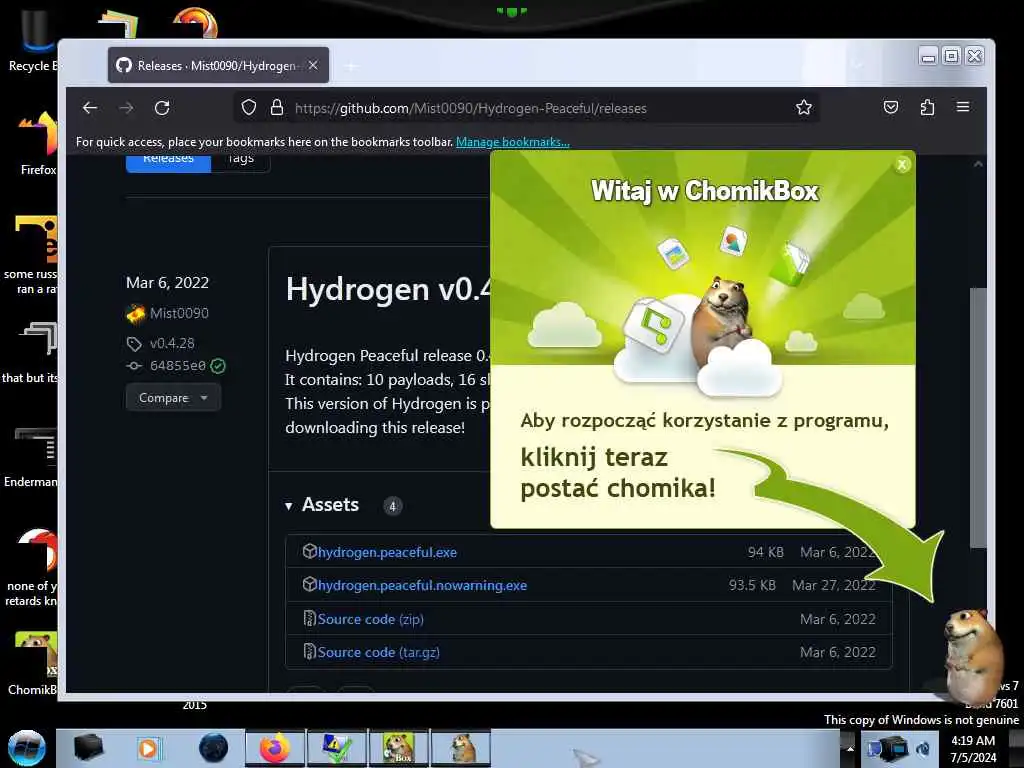This screenshot has width=1024, height=768.
Task: Open the 64855e0 commit link
Action: click(178, 366)
